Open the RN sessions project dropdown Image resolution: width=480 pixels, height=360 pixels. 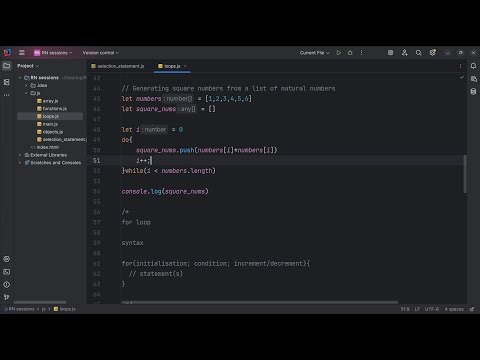[x=53, y=53]
